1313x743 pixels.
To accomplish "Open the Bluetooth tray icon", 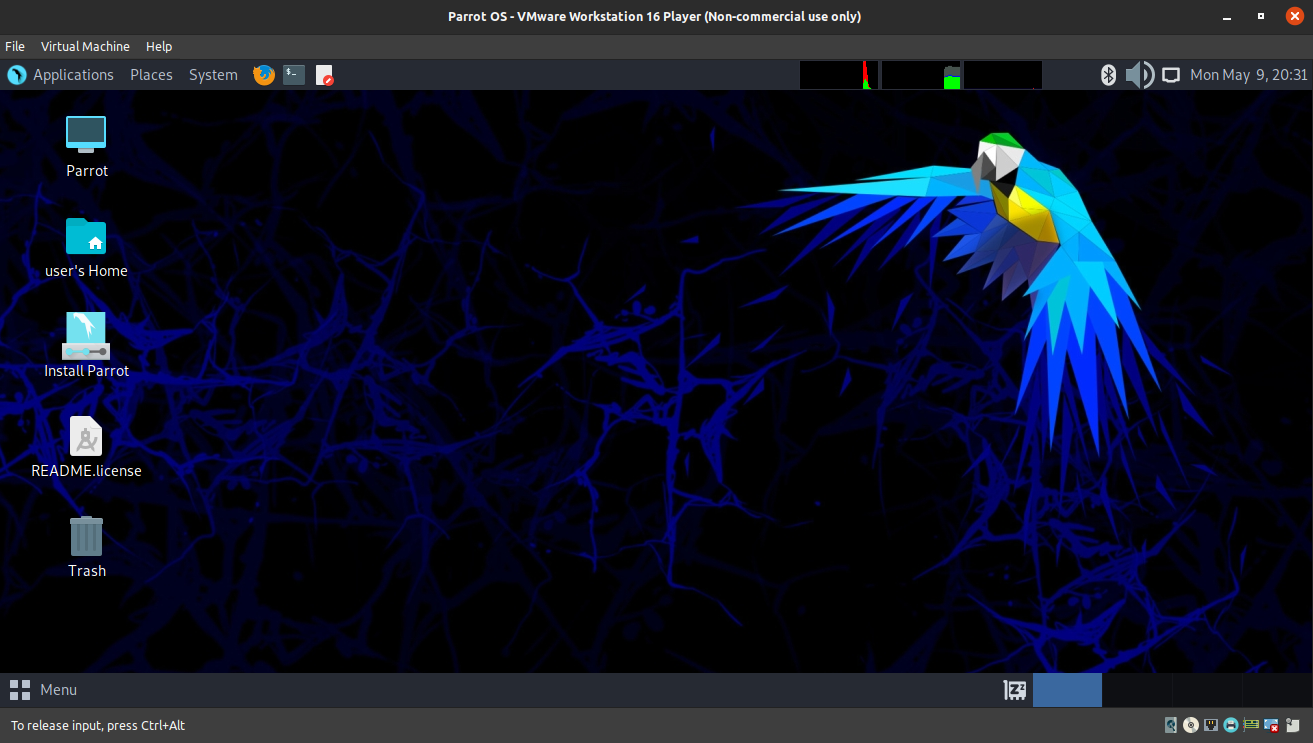I will point(1108,75).
